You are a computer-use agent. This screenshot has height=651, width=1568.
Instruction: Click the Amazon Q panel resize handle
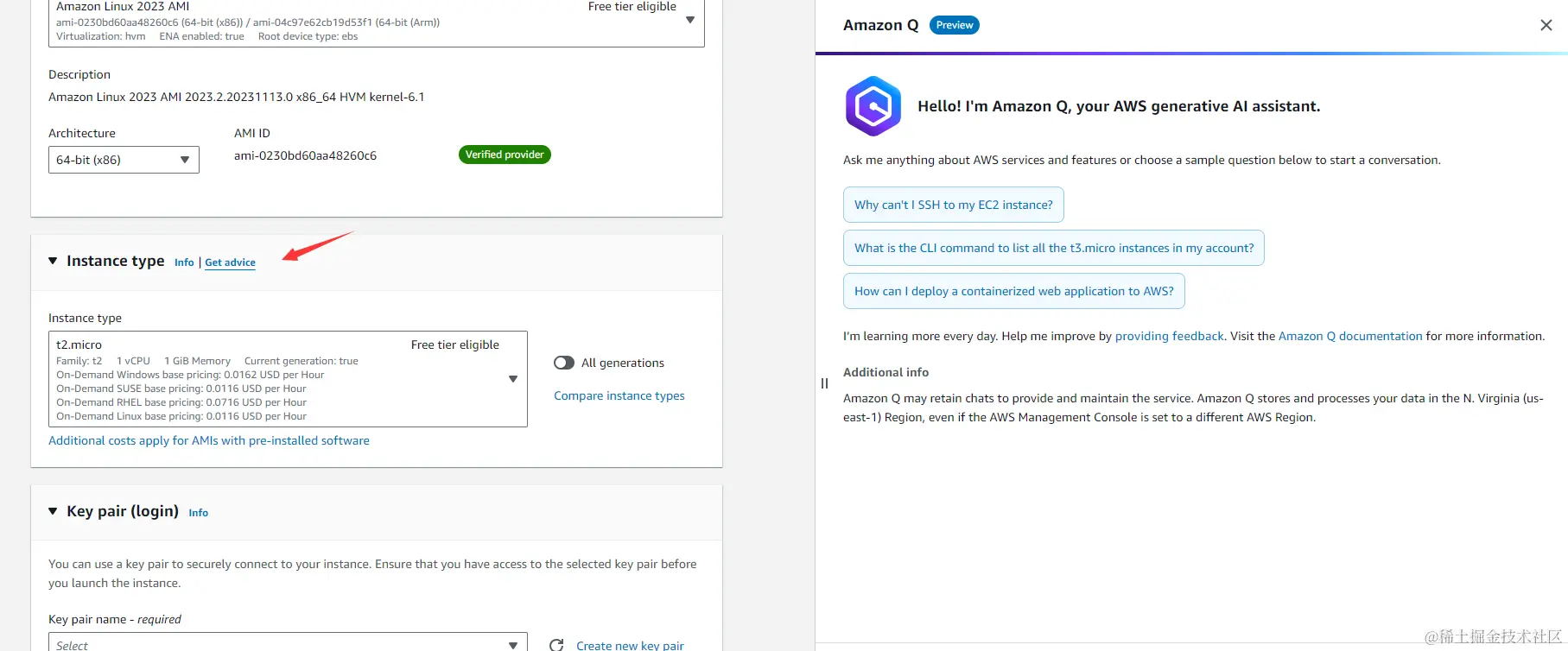pyautogui.click(x=824, y=383)
